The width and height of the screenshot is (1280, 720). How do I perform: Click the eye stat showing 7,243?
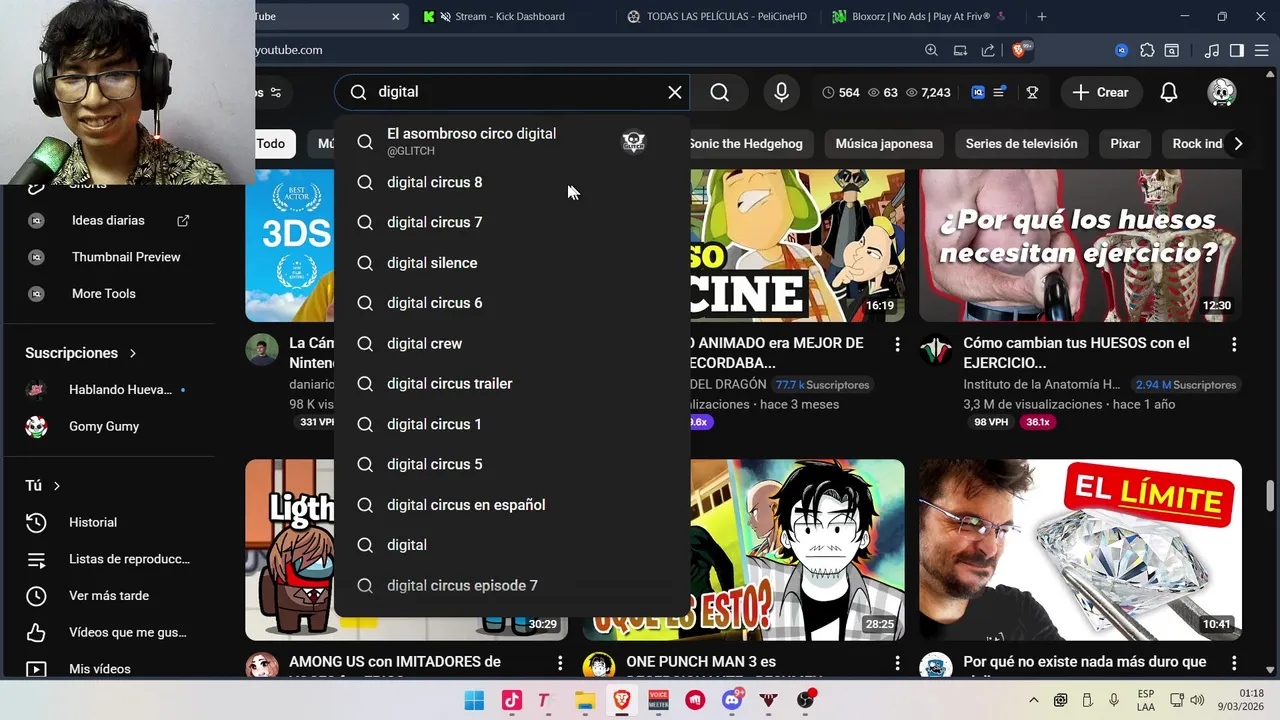928,92
